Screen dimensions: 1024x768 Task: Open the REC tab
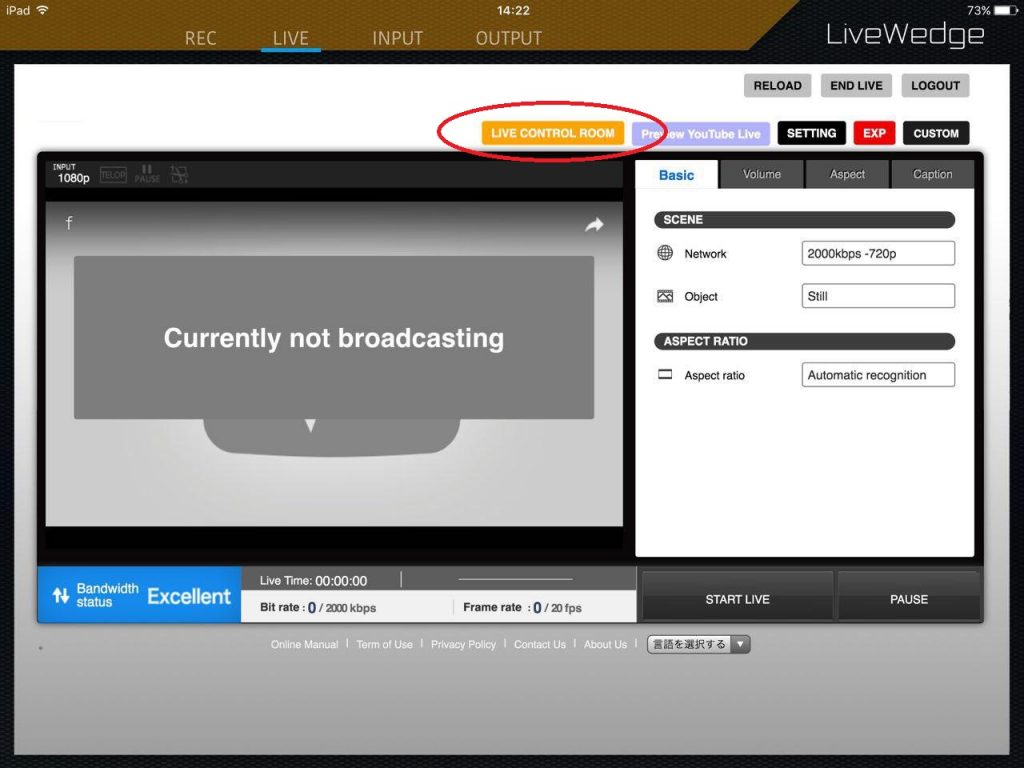point(200,39)
